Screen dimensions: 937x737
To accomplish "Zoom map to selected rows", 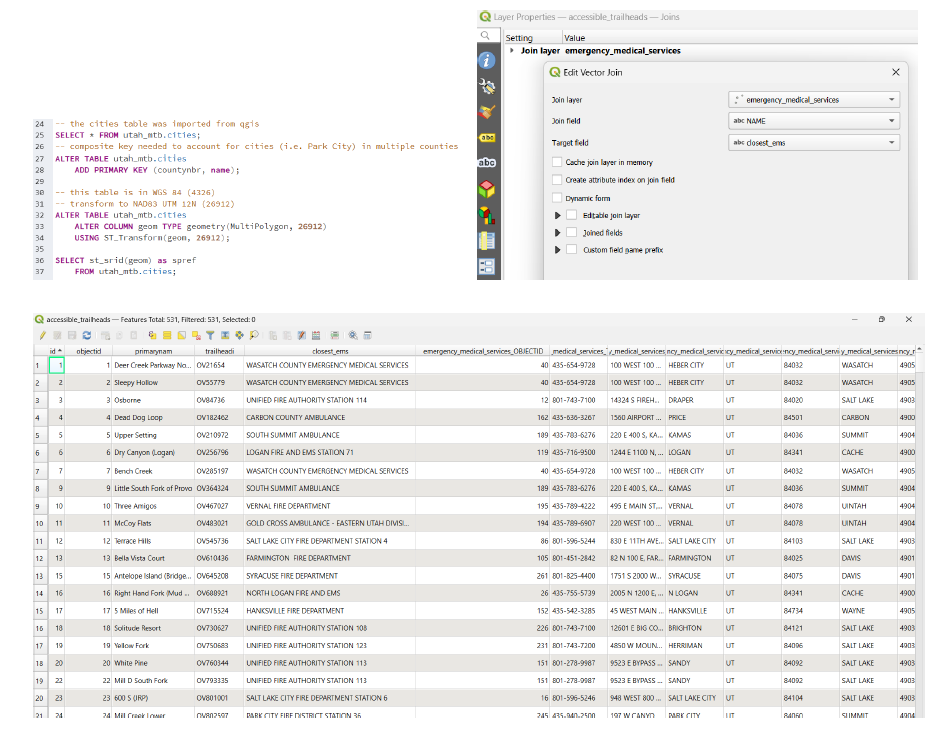I will point(254,335).
